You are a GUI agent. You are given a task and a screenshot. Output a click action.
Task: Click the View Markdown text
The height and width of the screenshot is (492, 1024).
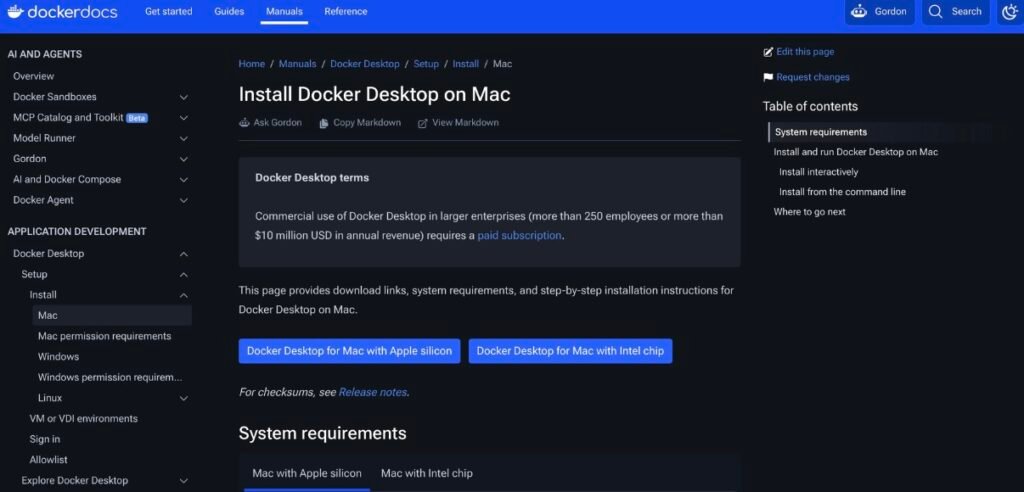tap(466, 123)
